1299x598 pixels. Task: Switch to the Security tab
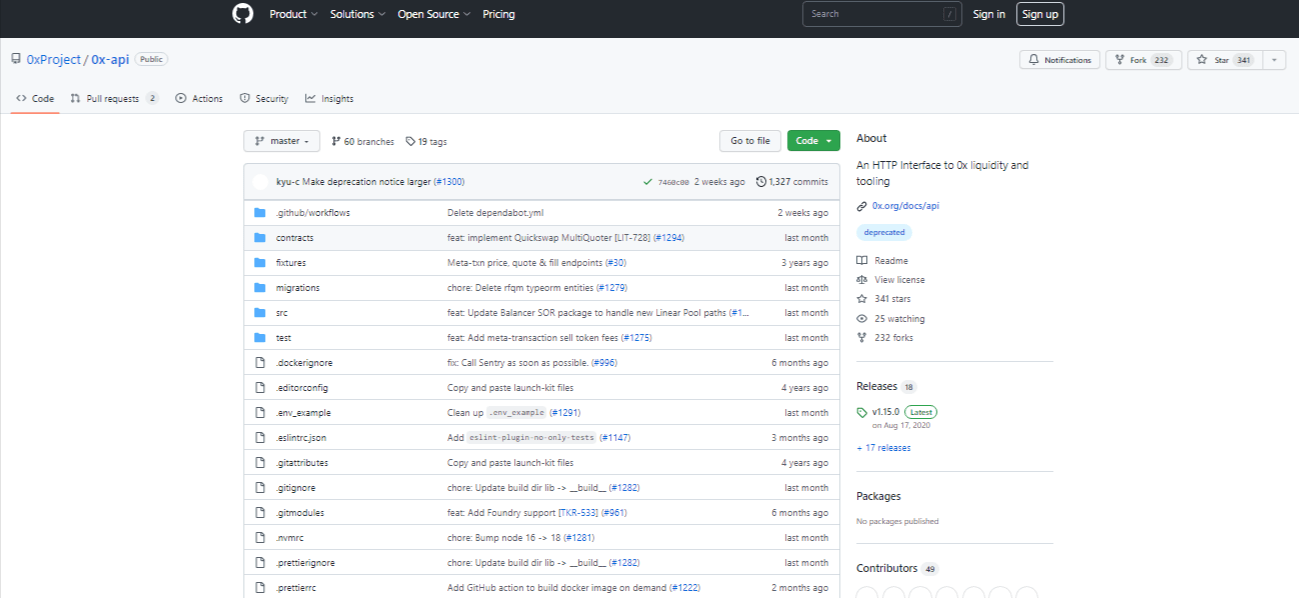coord(264,99)
